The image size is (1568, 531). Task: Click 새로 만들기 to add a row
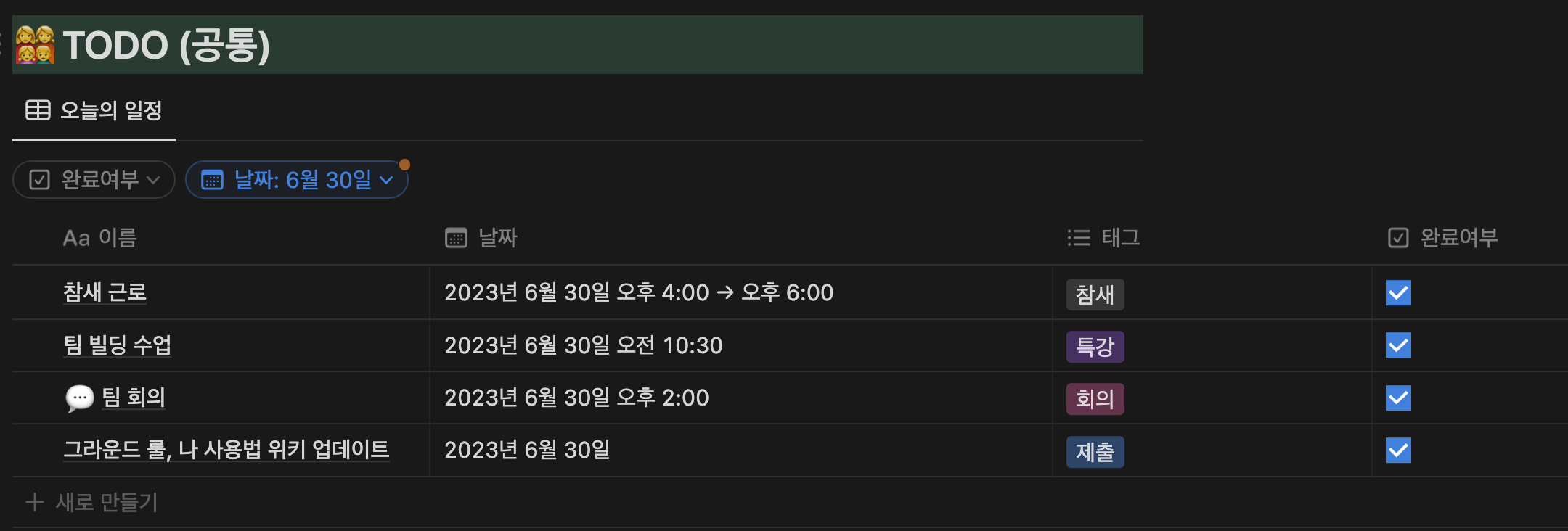[x=107, y=502]
